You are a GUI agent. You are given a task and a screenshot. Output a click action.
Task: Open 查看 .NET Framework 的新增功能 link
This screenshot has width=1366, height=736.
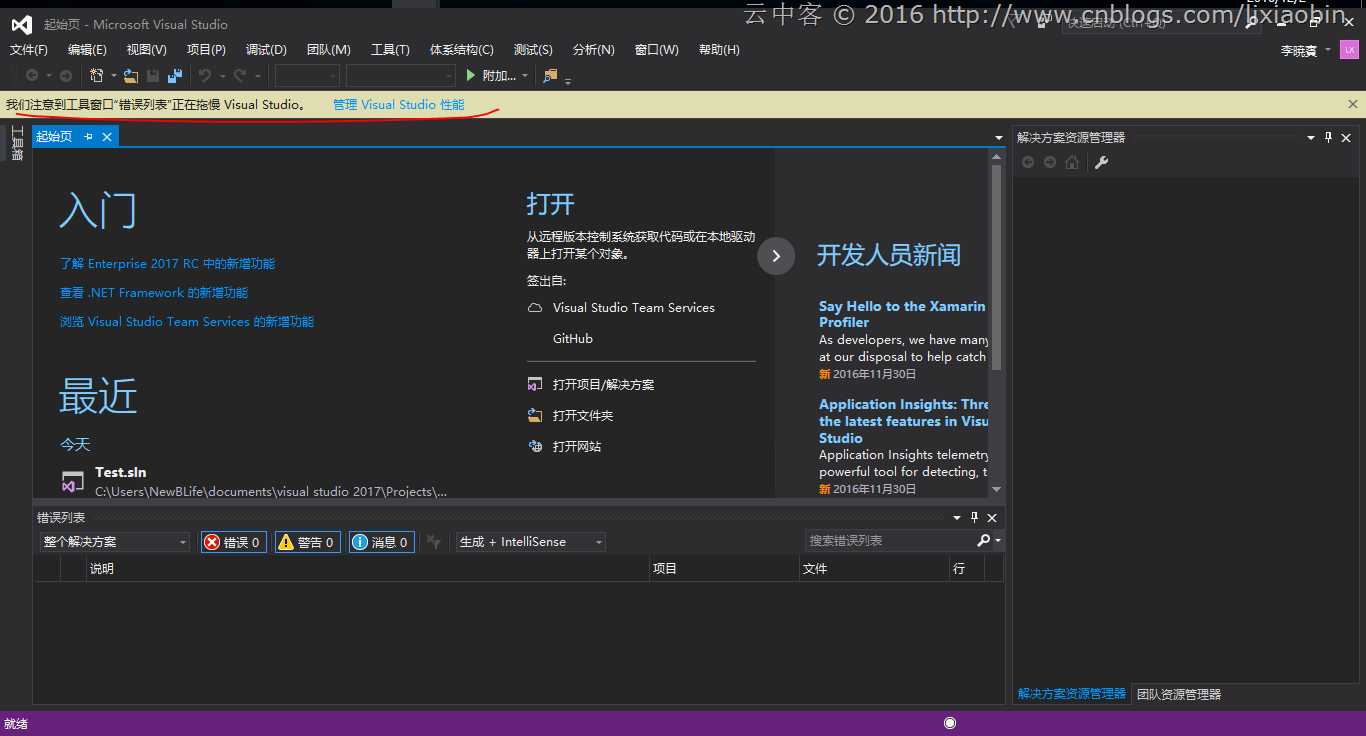coord(154,293)
